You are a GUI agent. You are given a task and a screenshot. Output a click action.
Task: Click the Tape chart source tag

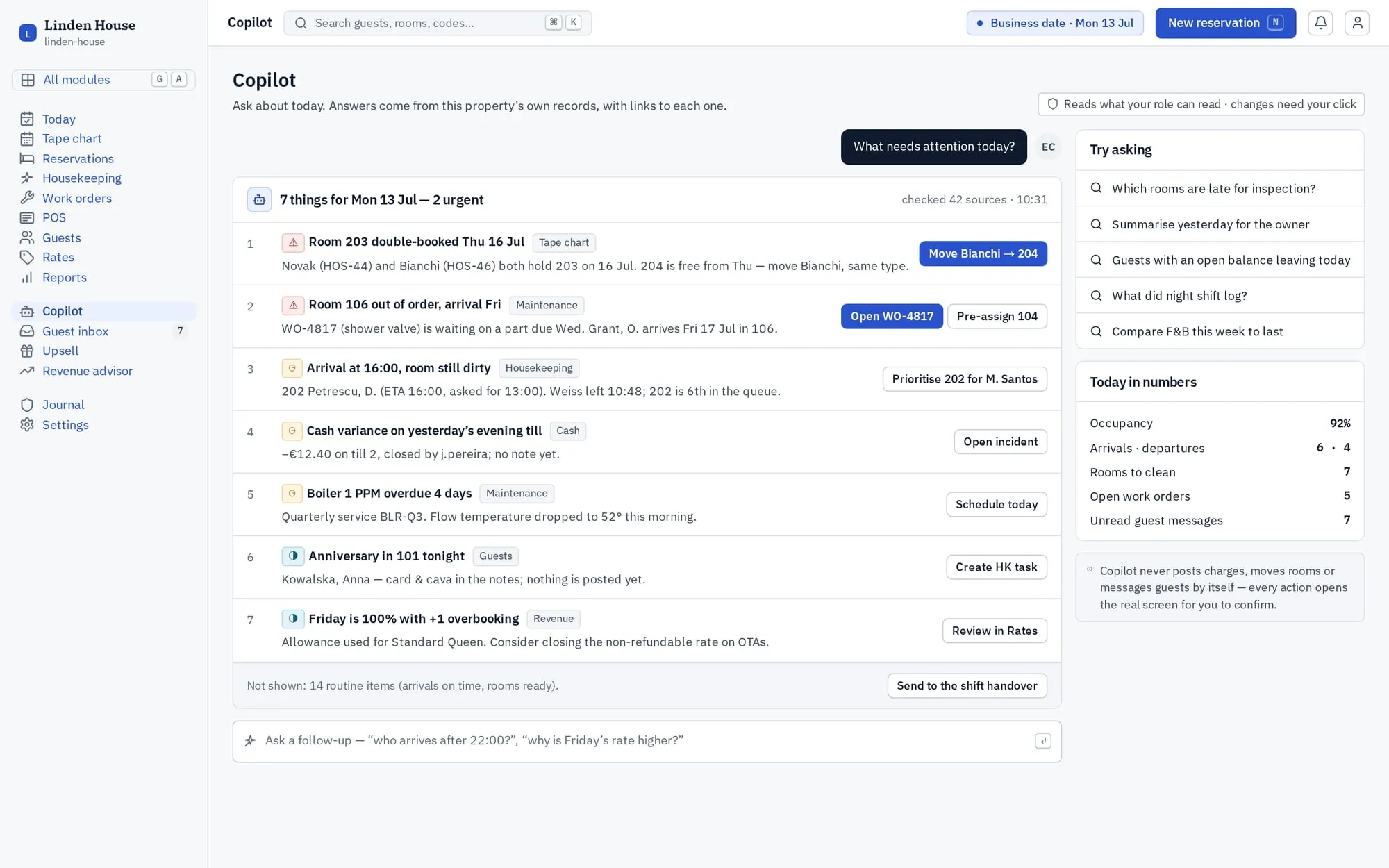[564, 242]
